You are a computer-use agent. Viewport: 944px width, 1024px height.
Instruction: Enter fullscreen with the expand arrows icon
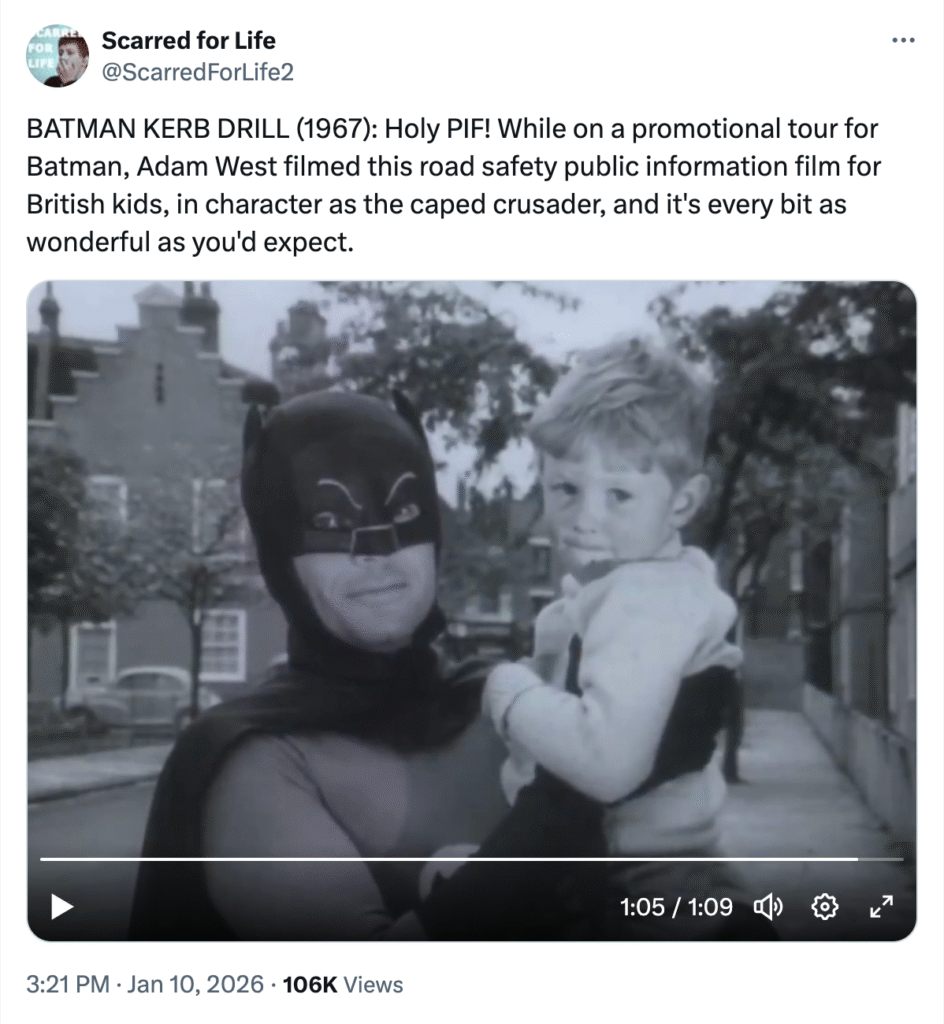click(881, 907)
